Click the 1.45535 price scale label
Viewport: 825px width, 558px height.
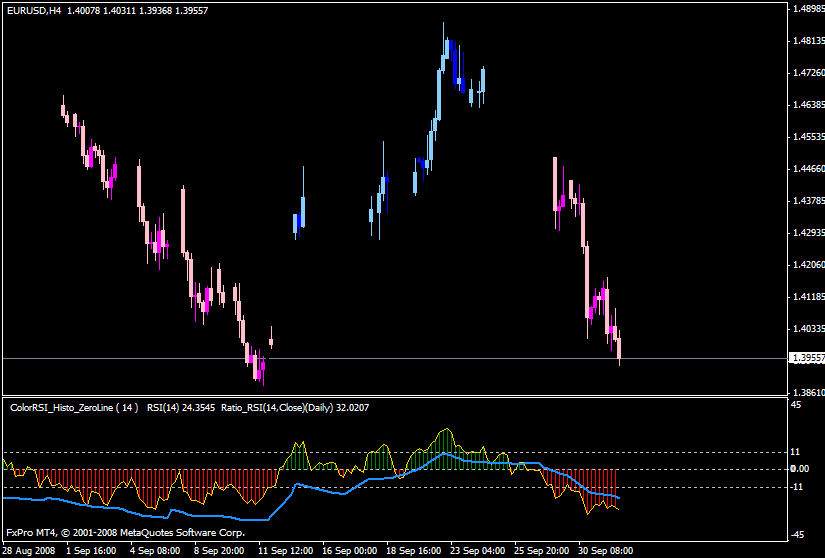click(x=806, y=137)
